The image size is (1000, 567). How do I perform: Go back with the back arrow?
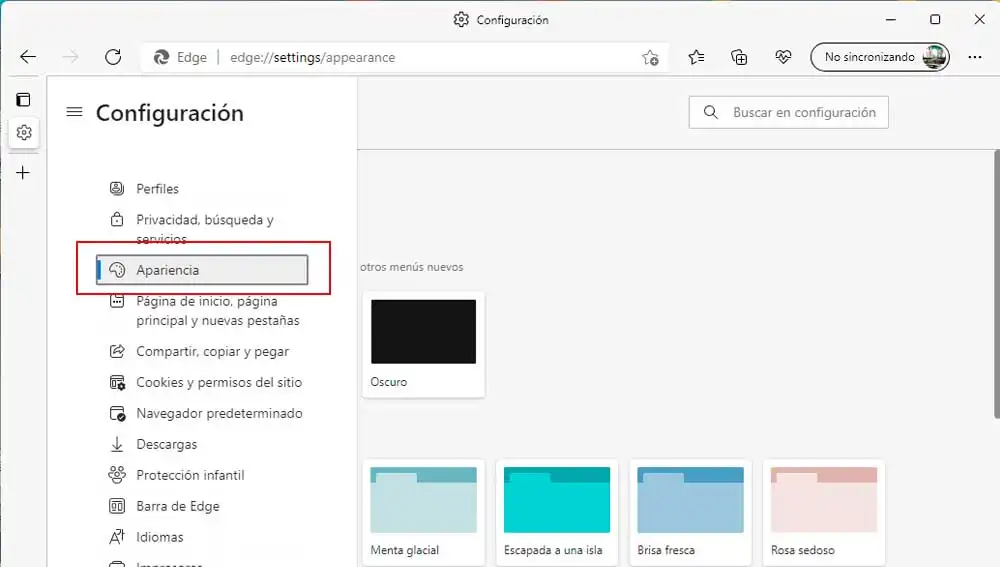click(28, 57)
